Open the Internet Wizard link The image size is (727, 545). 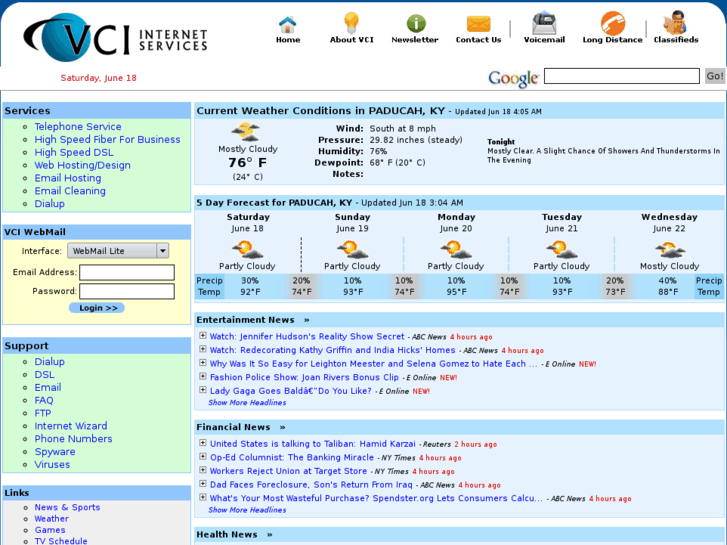tap(71, 426)
